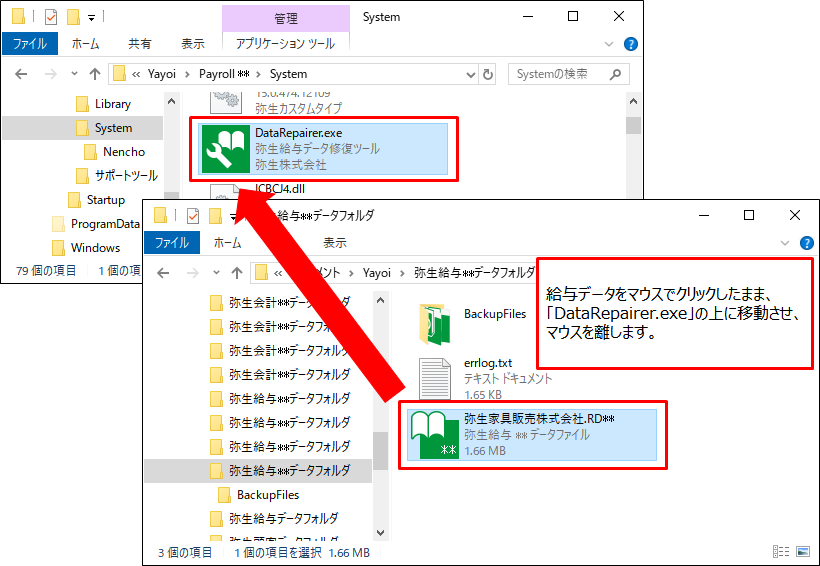Open help in the データフォルダ window
This screenshot has width=820, height=566.
tap(806, 243)
